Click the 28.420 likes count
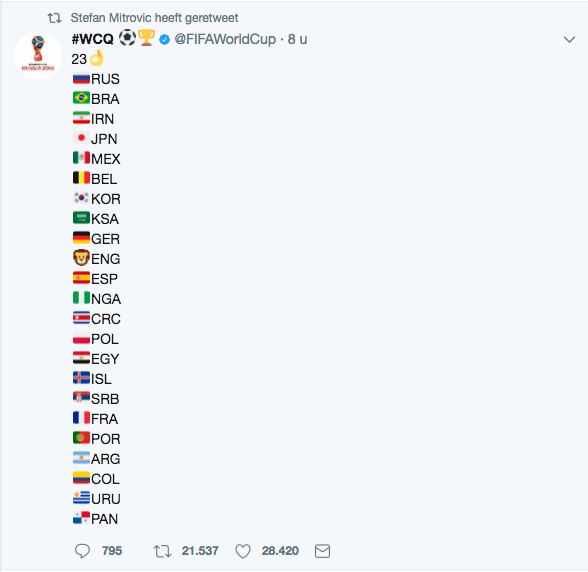 (280, 551)
